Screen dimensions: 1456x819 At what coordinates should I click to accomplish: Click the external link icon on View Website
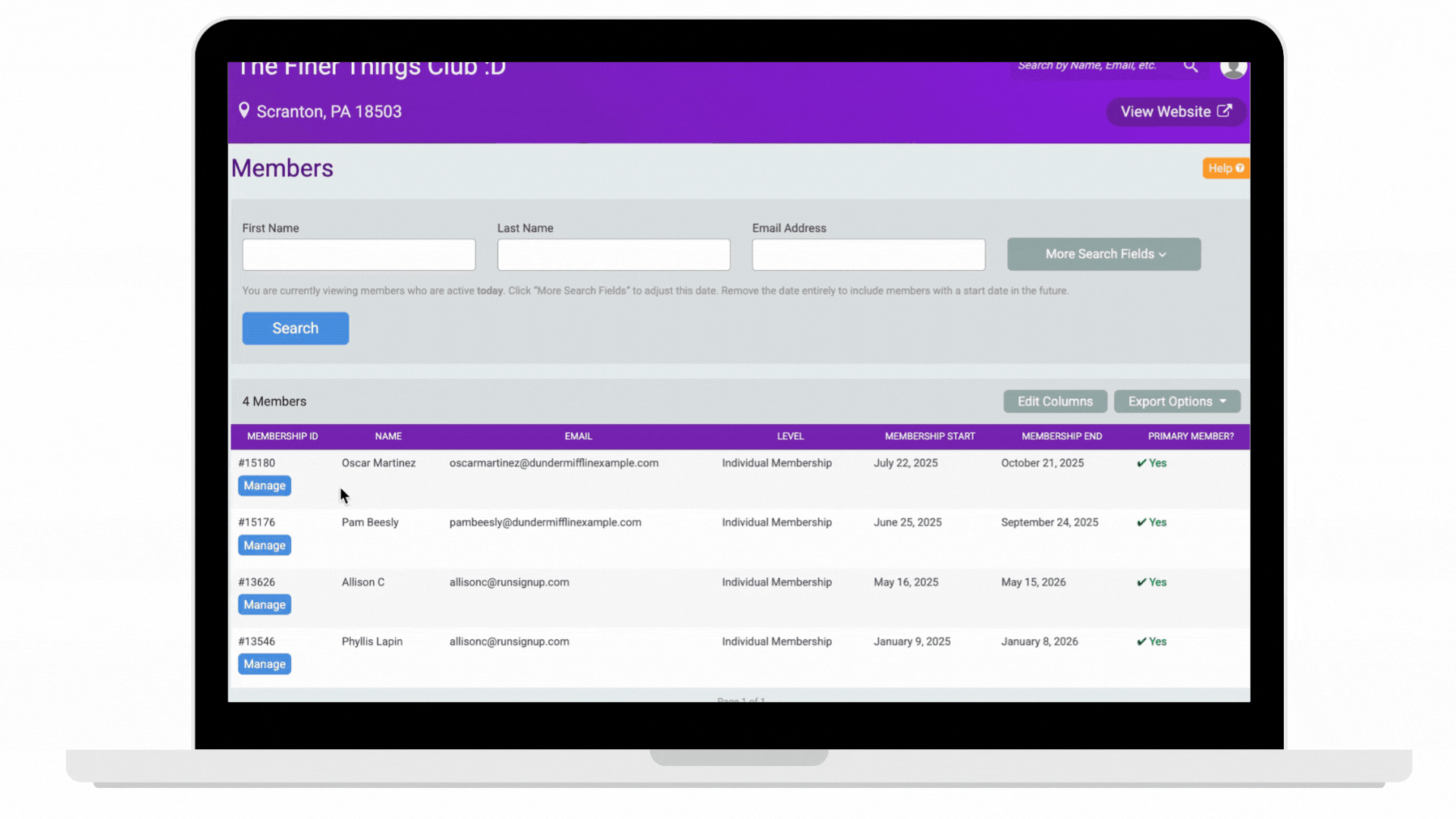(1224, 111)
